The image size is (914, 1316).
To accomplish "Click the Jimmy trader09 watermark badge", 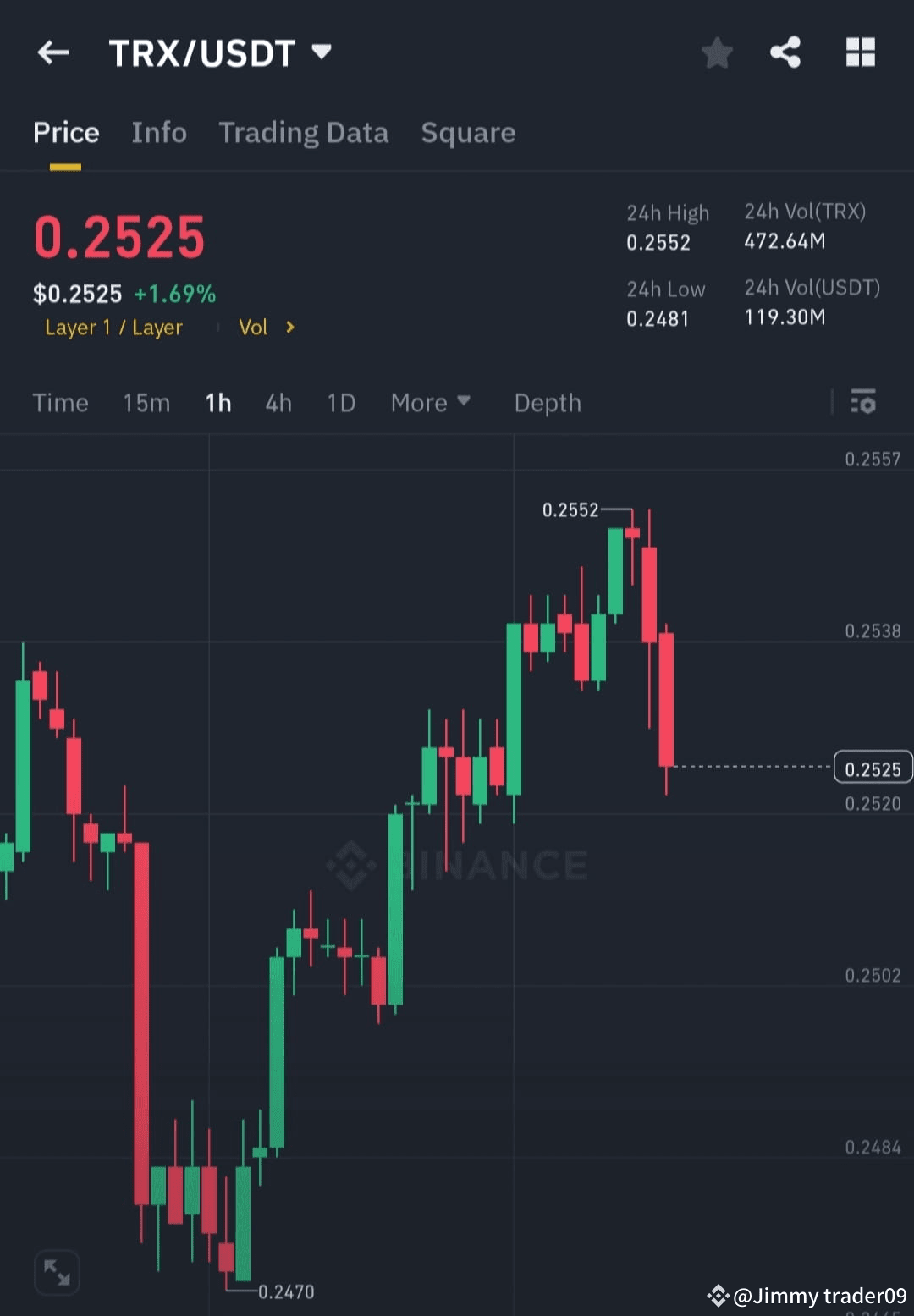I will coord(804,1295).
